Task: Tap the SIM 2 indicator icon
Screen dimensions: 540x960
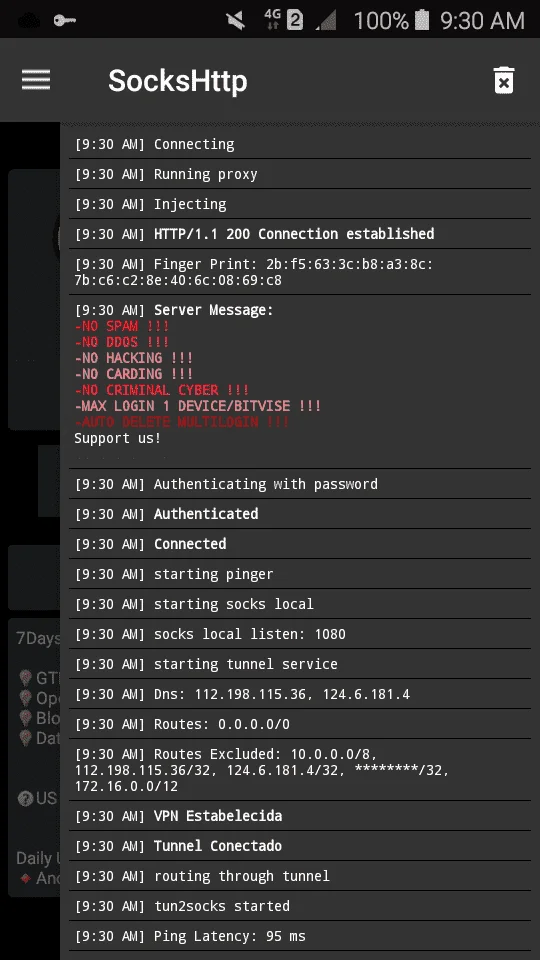Action: coord(295,20)
